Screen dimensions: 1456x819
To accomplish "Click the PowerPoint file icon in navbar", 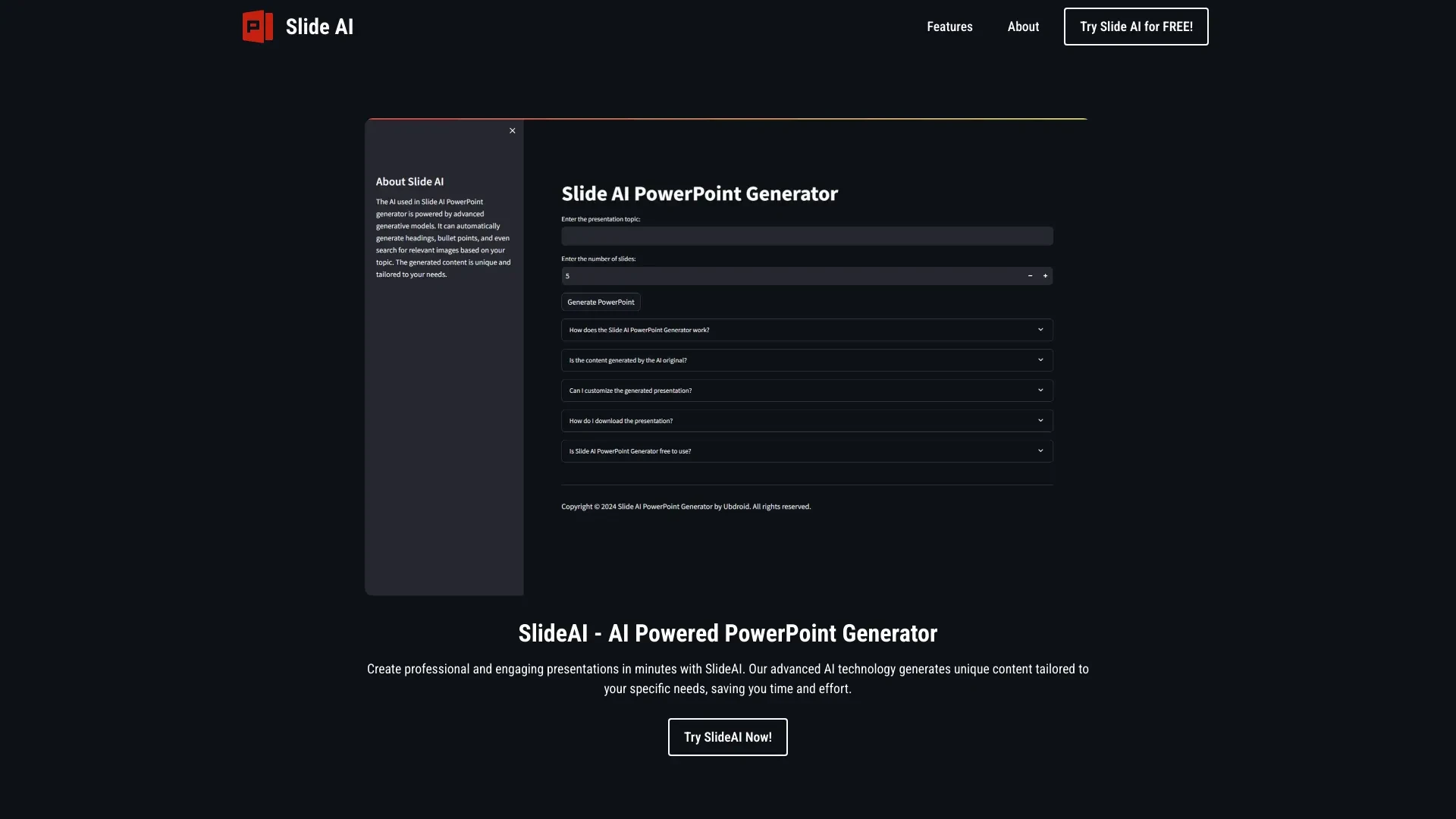I will click(257, 27).
